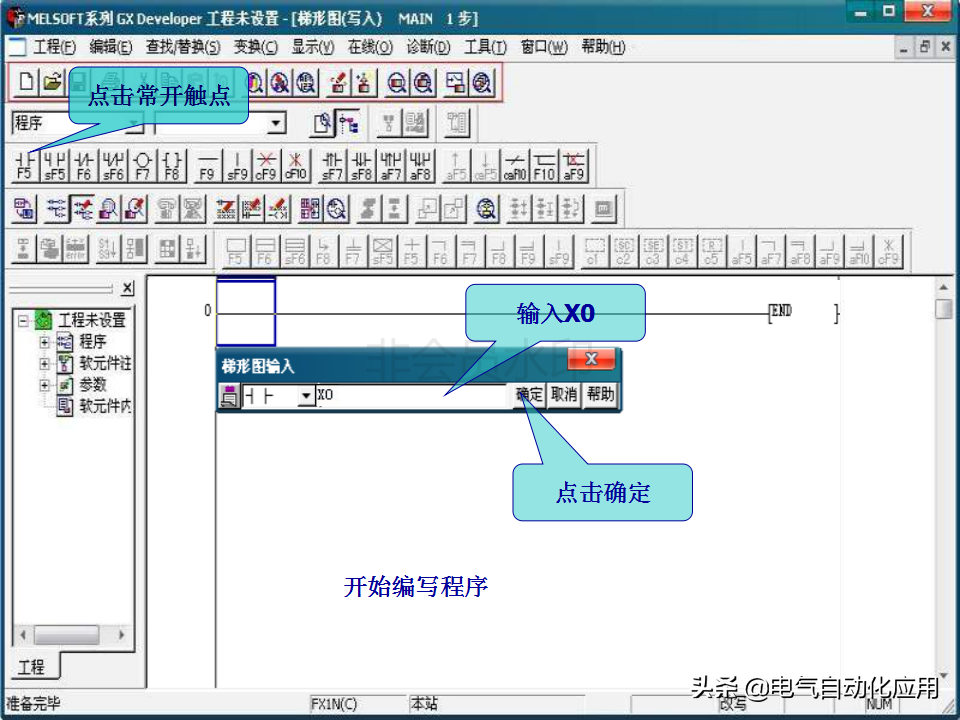This screenshot has height=720, width=960.
Task: Click the New Project icon
Action: point(26,81)
